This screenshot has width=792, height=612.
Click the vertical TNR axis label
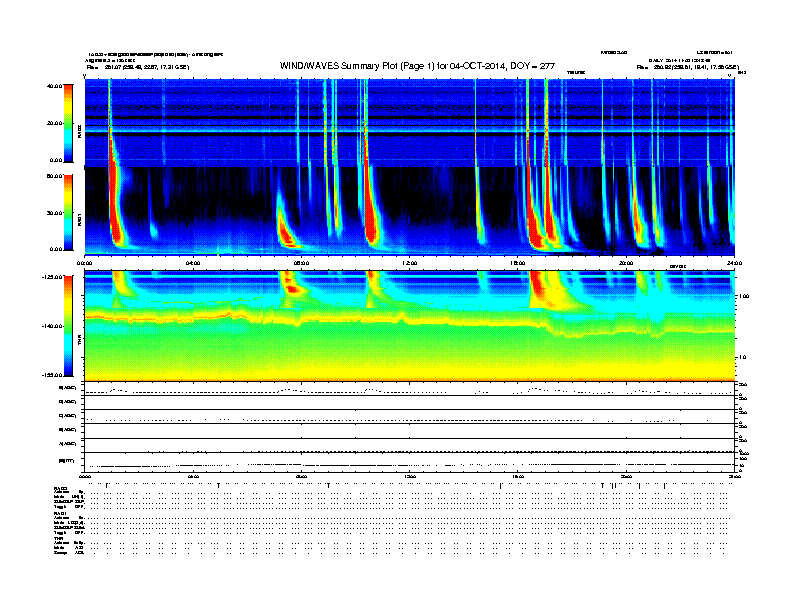tap(79, 340)
